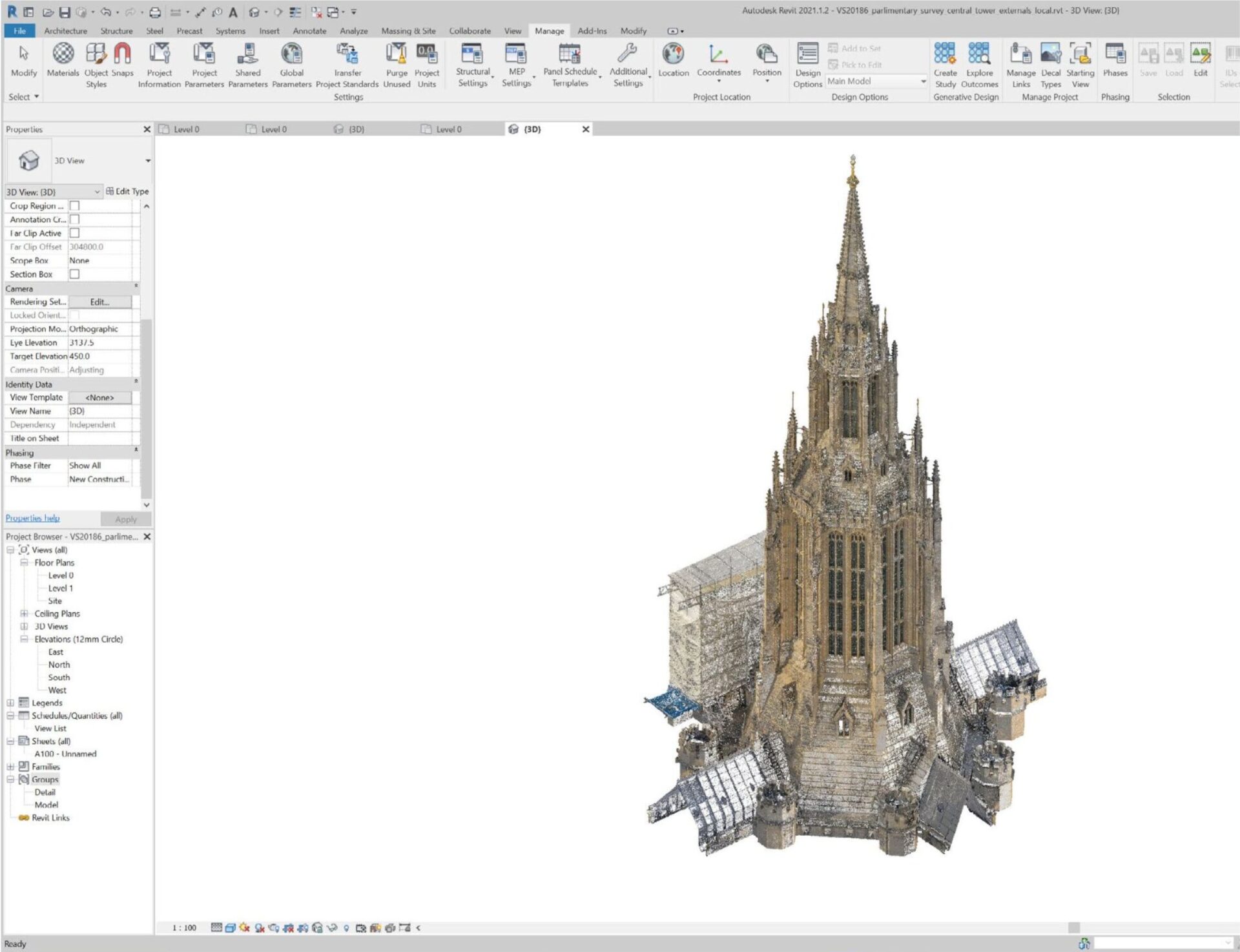Open Object Styles settings

pyautogui.click(x=96, y=65)
